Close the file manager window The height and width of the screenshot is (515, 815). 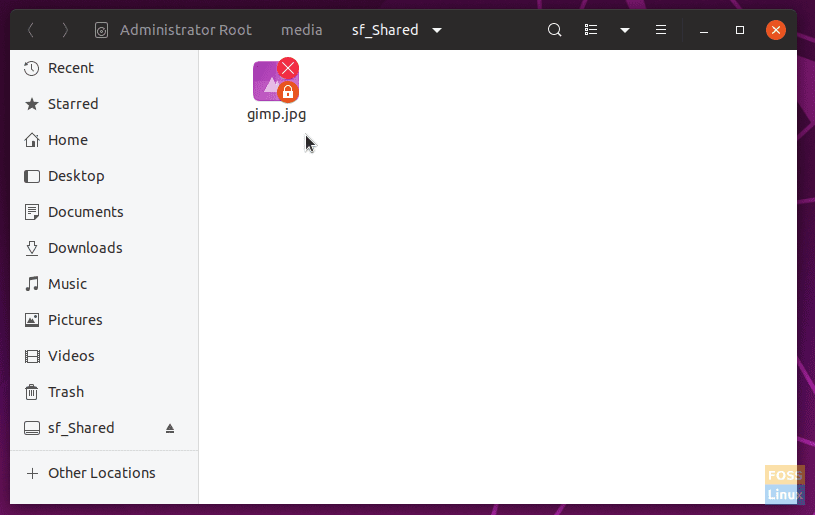775,30
